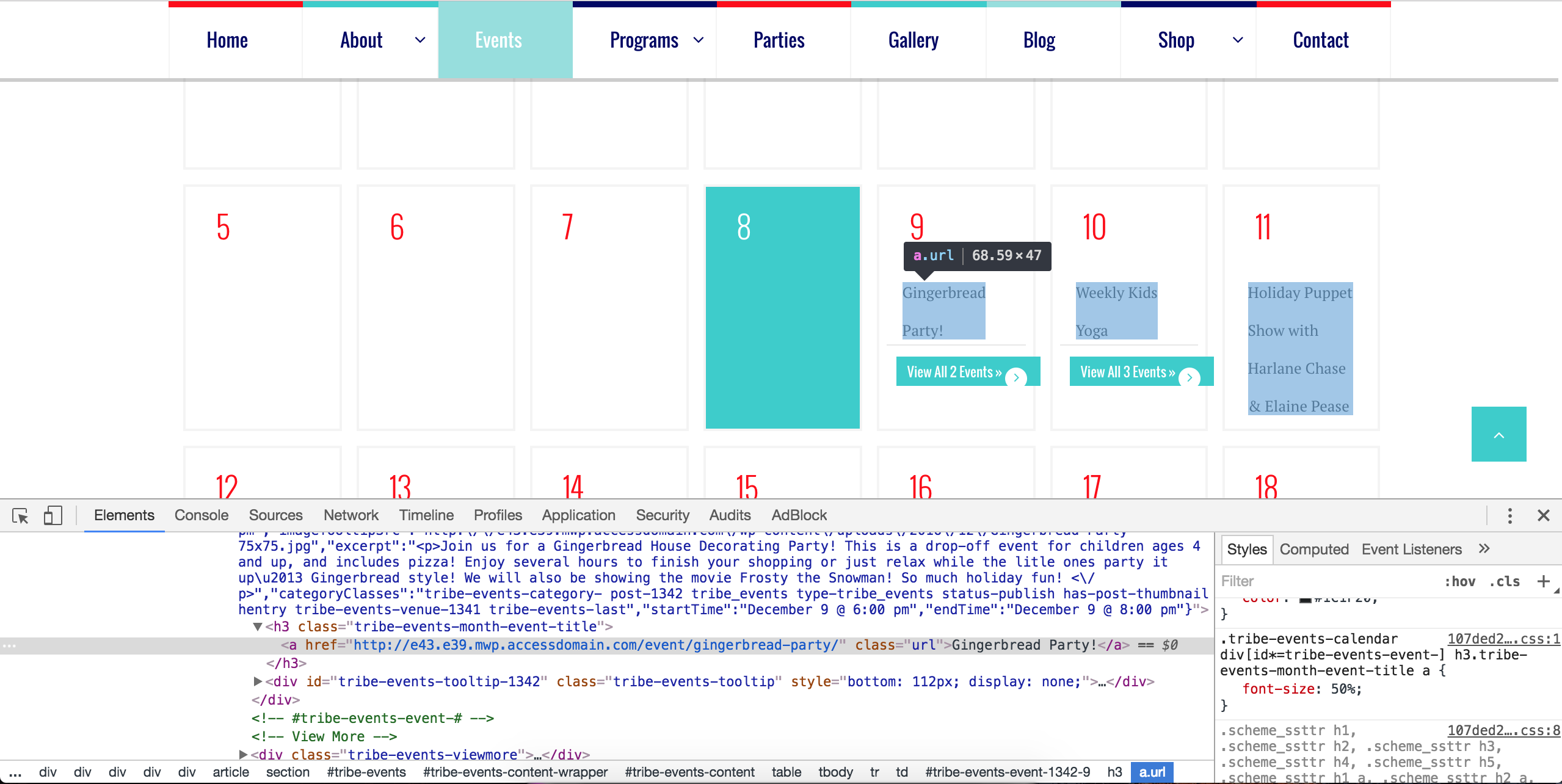
Task: Activate the inspect element picker icon
Action: (x=20, y=516)
